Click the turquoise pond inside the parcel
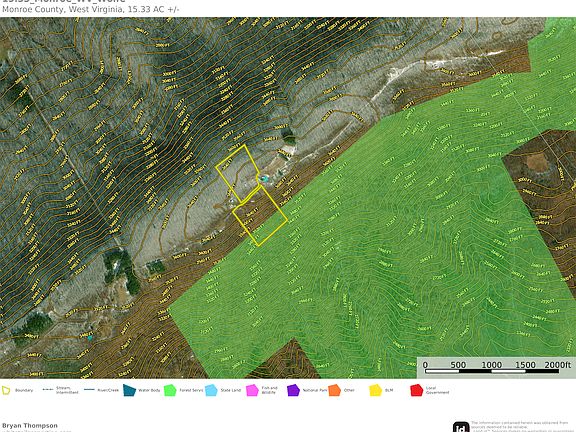This screenshot has height=432, width=576. coord(264,179)
